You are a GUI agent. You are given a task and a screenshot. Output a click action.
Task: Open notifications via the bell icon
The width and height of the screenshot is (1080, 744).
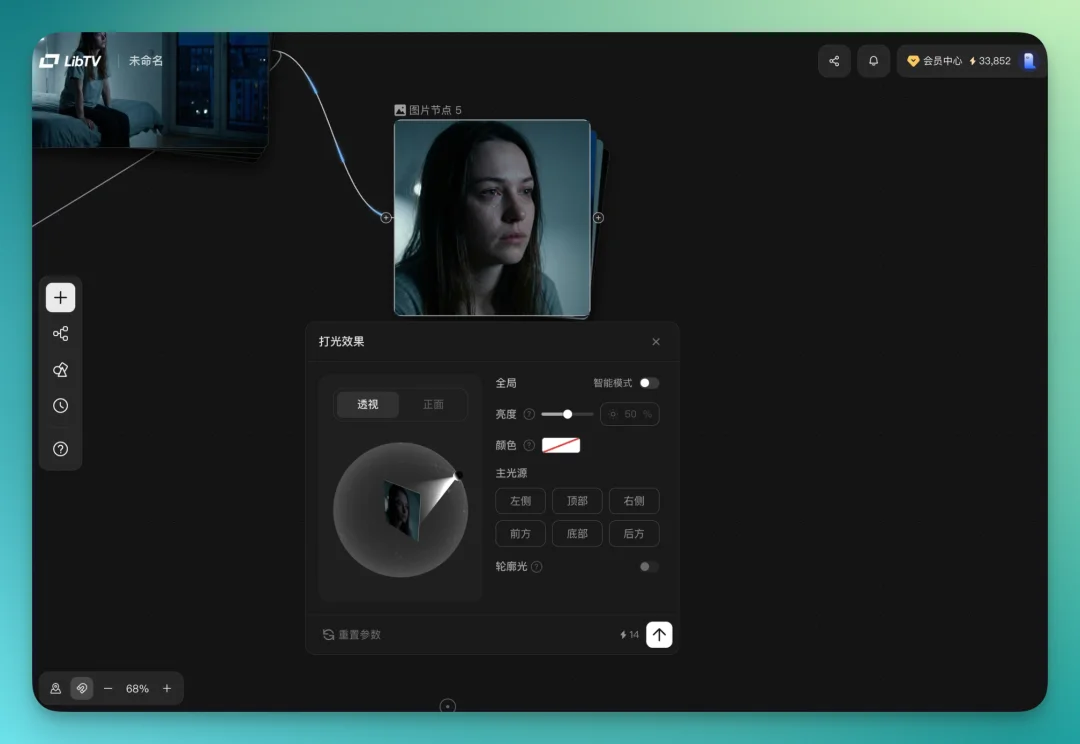[873, 61]
